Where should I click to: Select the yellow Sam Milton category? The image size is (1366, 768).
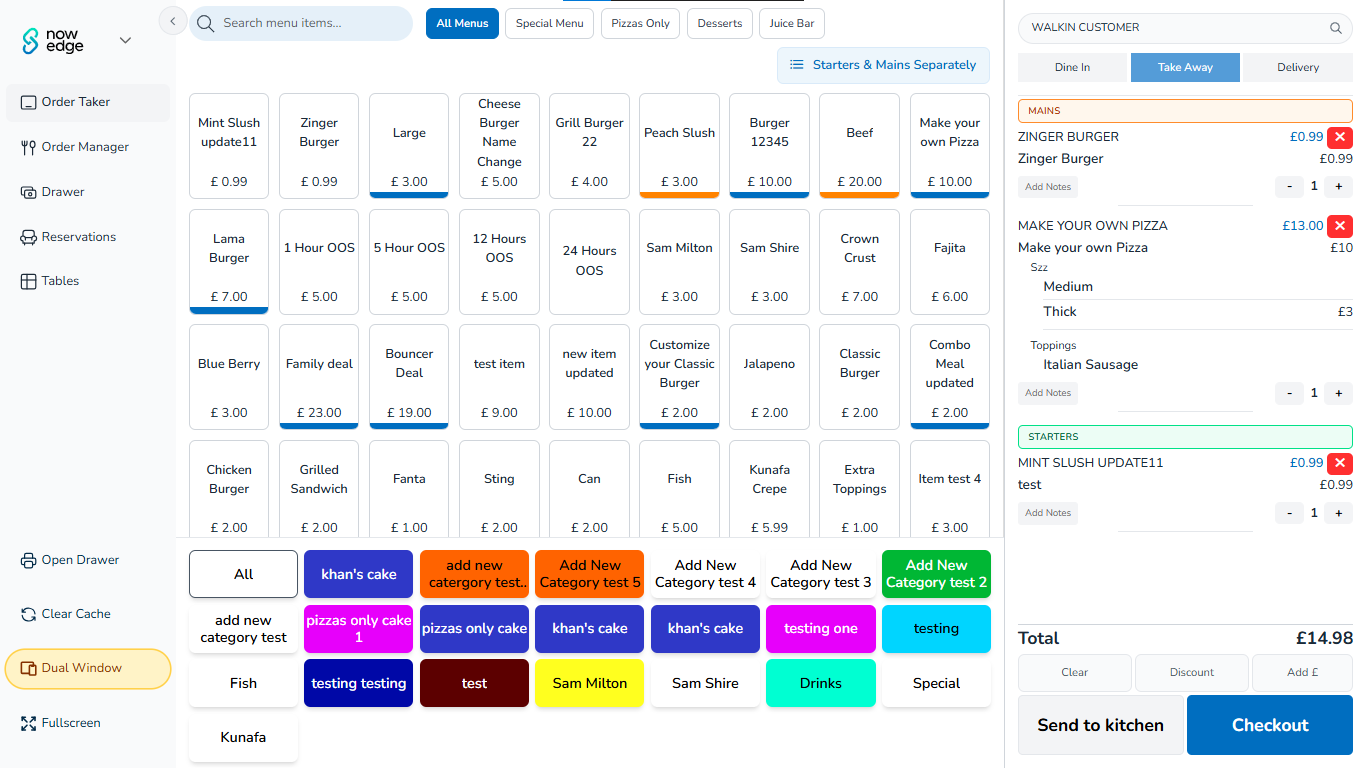(590, 683)
